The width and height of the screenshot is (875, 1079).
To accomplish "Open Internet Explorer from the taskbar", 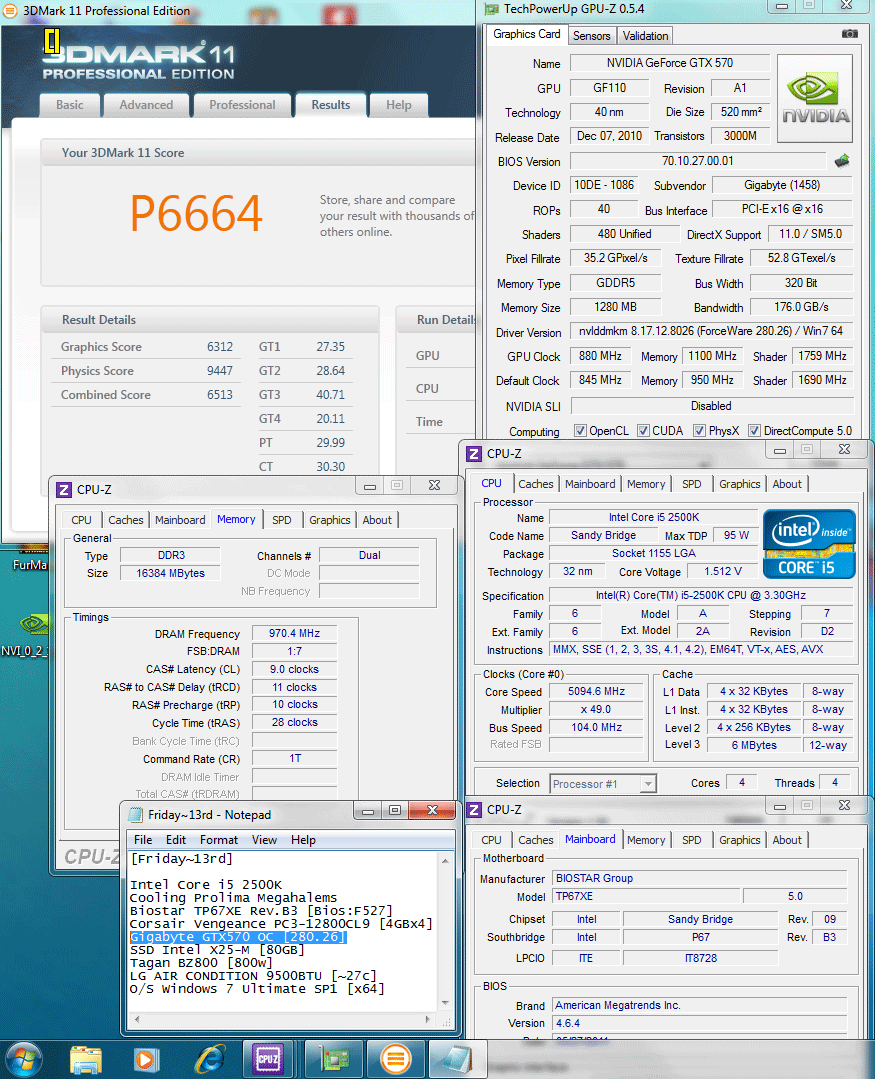I will pos(210,1059).
